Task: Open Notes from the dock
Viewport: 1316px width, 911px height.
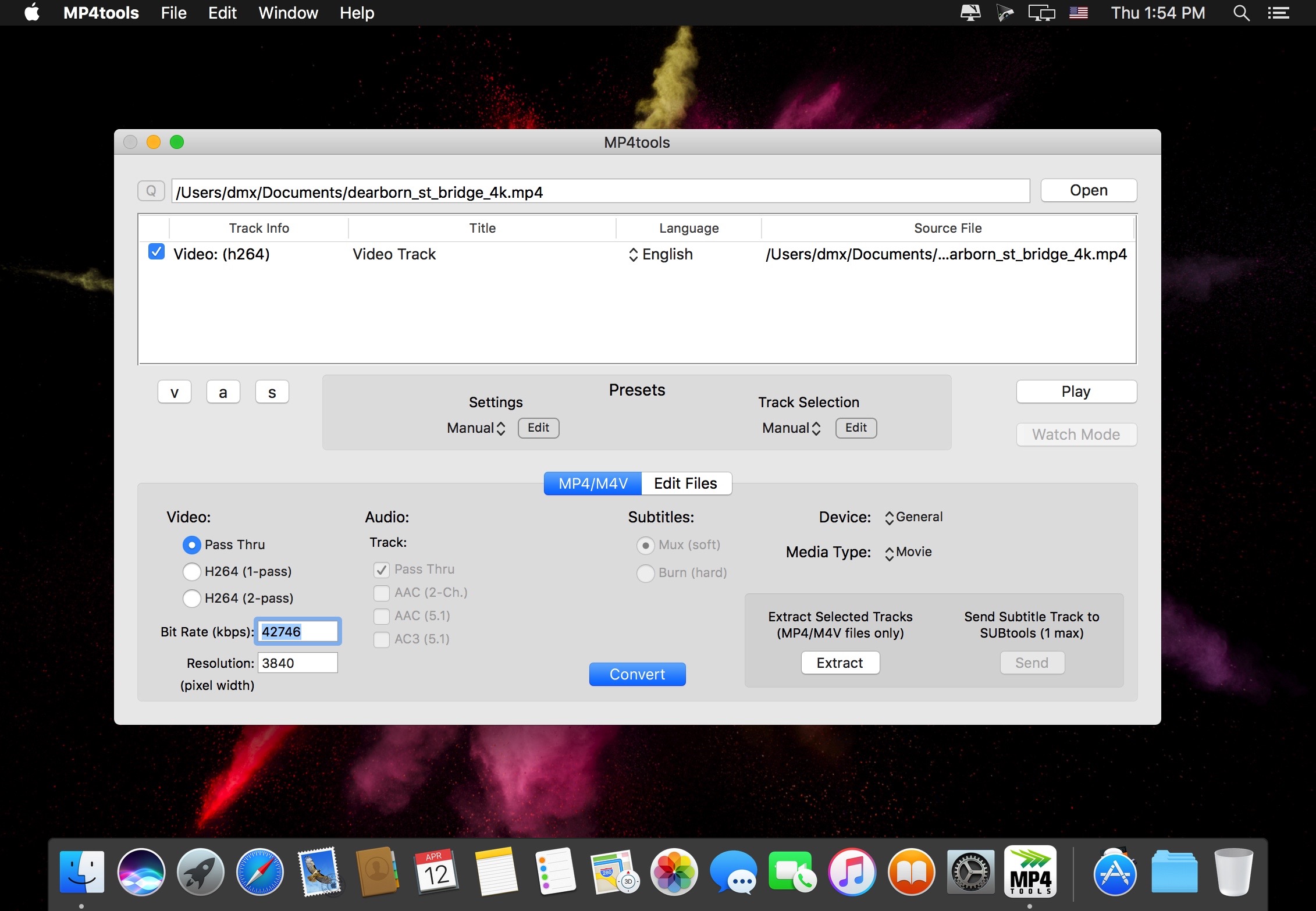Action: pos(496,872)
